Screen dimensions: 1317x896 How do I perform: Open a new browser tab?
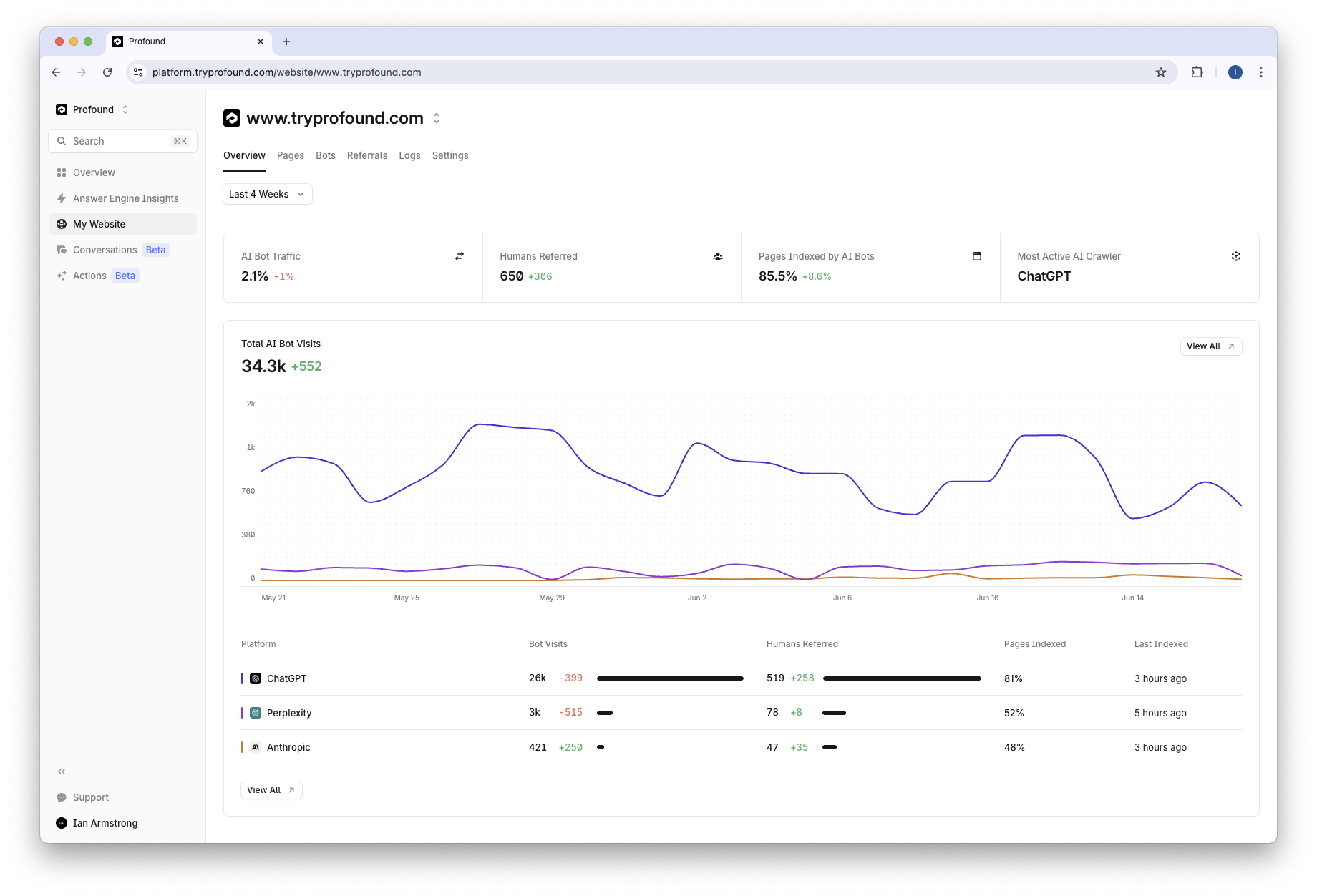click(x=286, y=42)
